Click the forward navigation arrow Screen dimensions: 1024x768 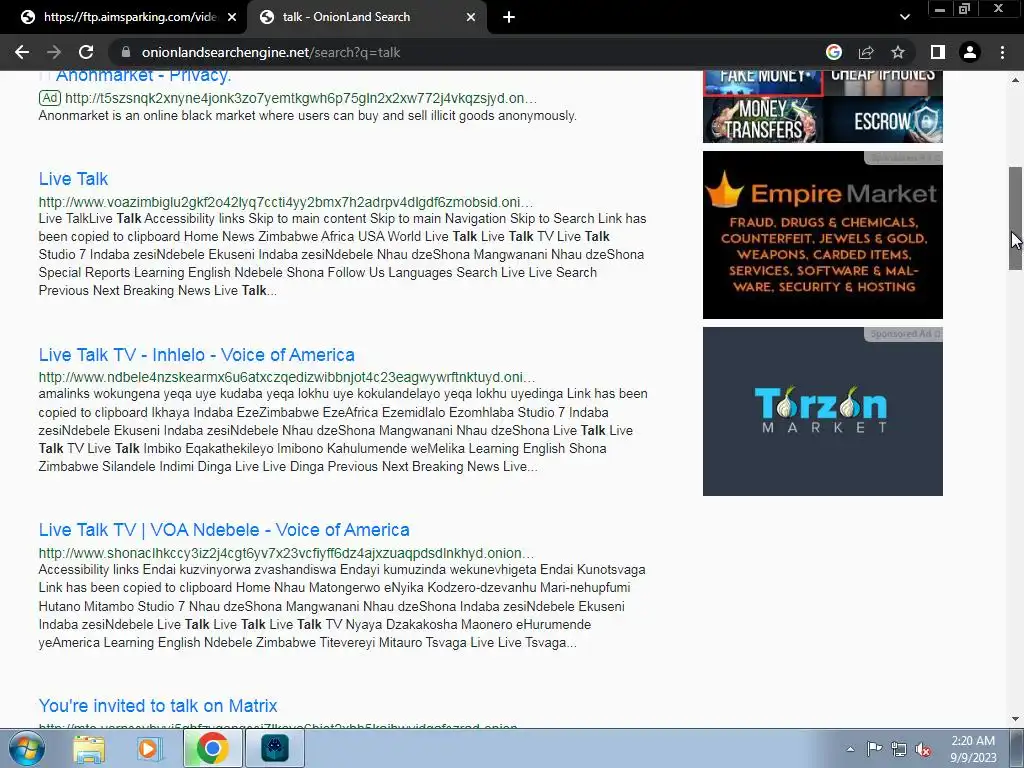(54, 52)
